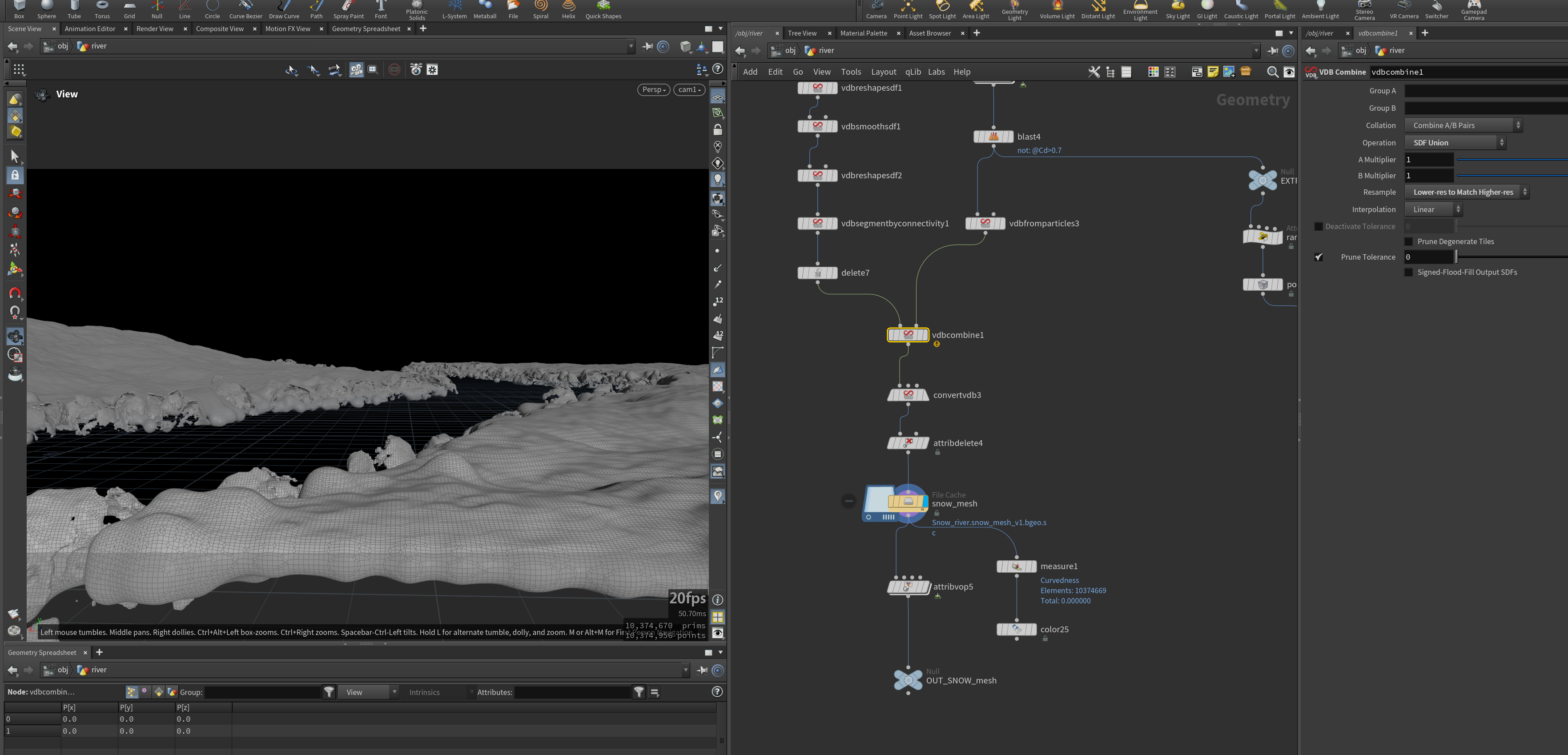Add a Gamepad Camera
The height and width of the screenshot is (755, 1568).
pyautogui.click(x=1474, y=10)
